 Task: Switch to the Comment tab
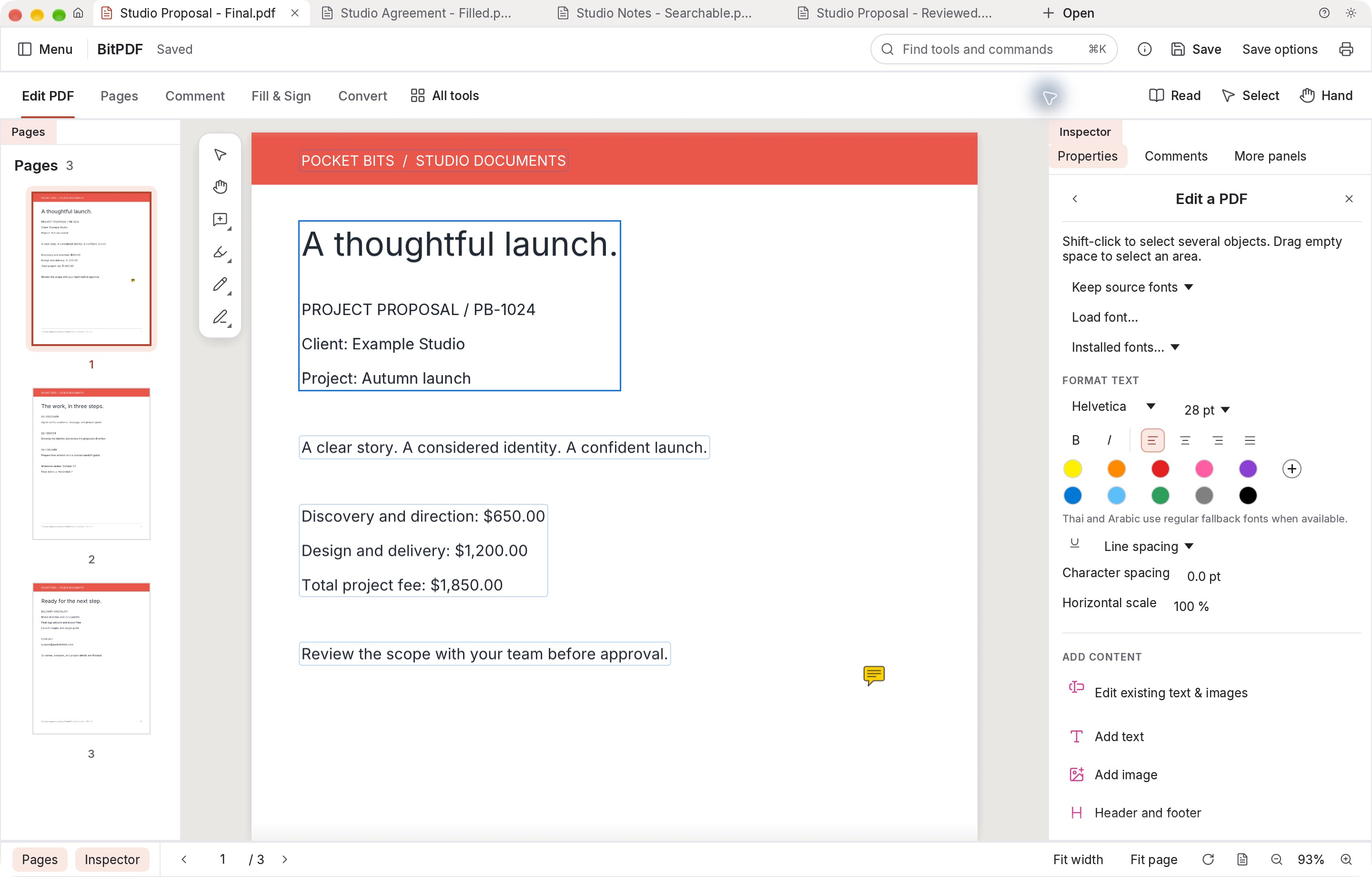[x=195, y=96]
